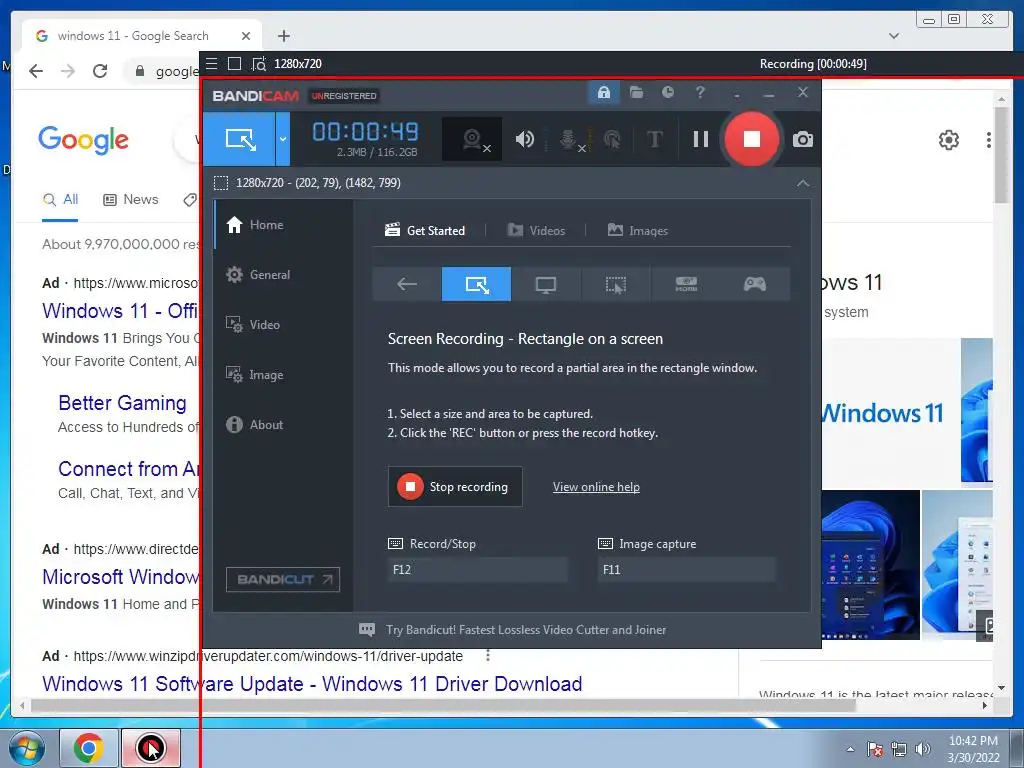Screen dimensions: 1024x768
Task: Open the Image settings section
Action: 254,375
